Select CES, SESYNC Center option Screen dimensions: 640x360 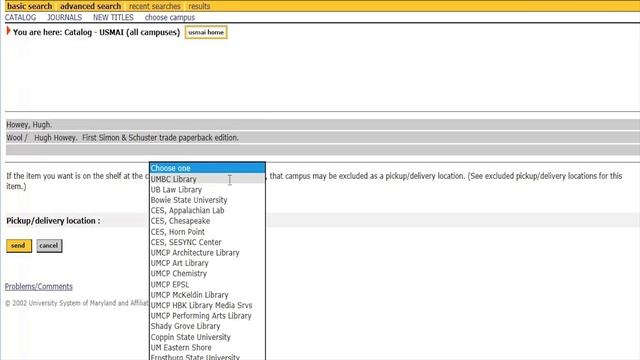[207, 242]
